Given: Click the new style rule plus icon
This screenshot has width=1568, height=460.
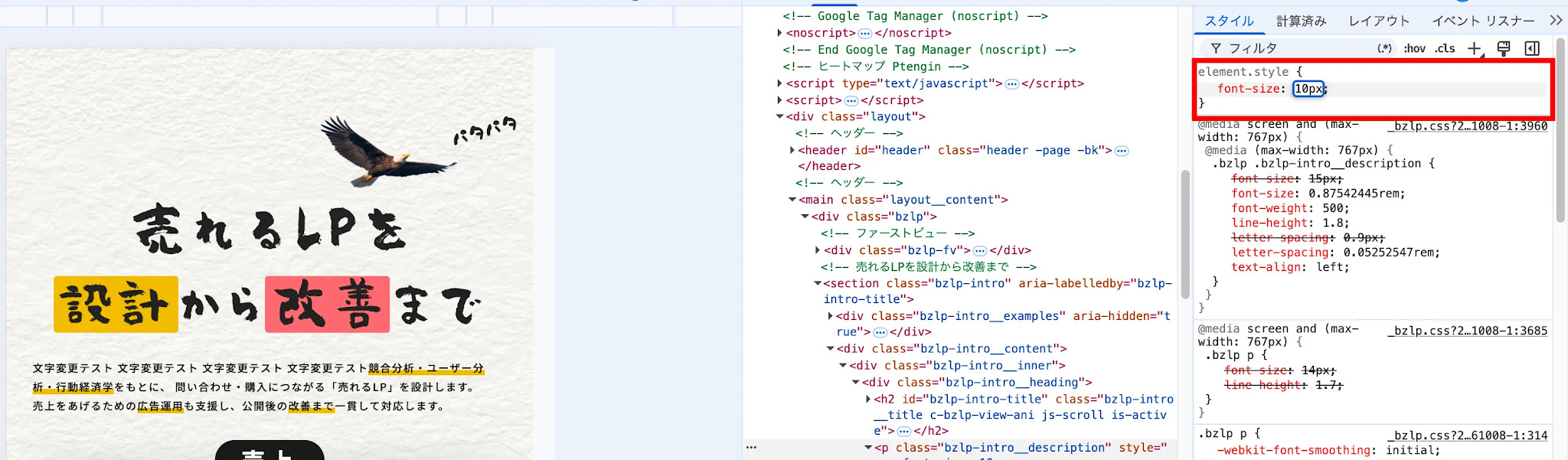Looking at the screenshot, I should (1475, 48).
